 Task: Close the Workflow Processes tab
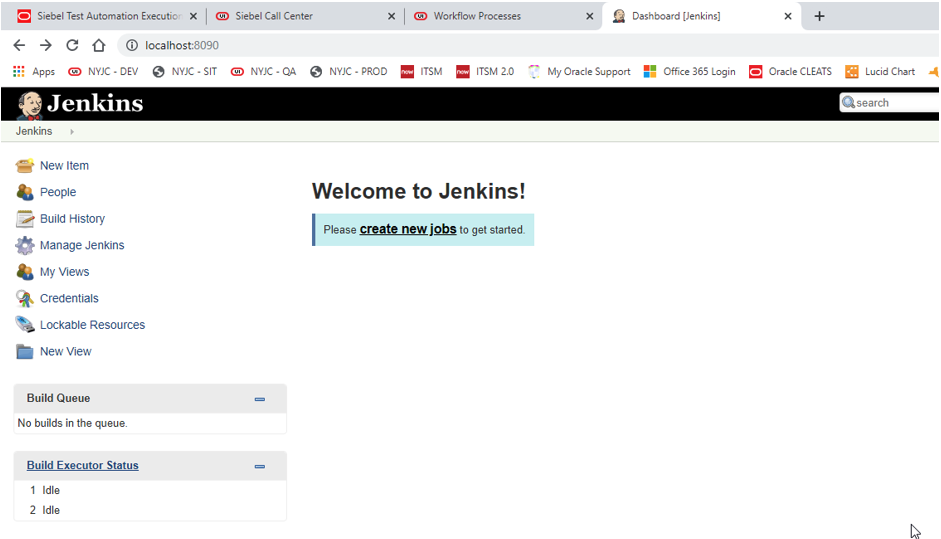(589, 16)
